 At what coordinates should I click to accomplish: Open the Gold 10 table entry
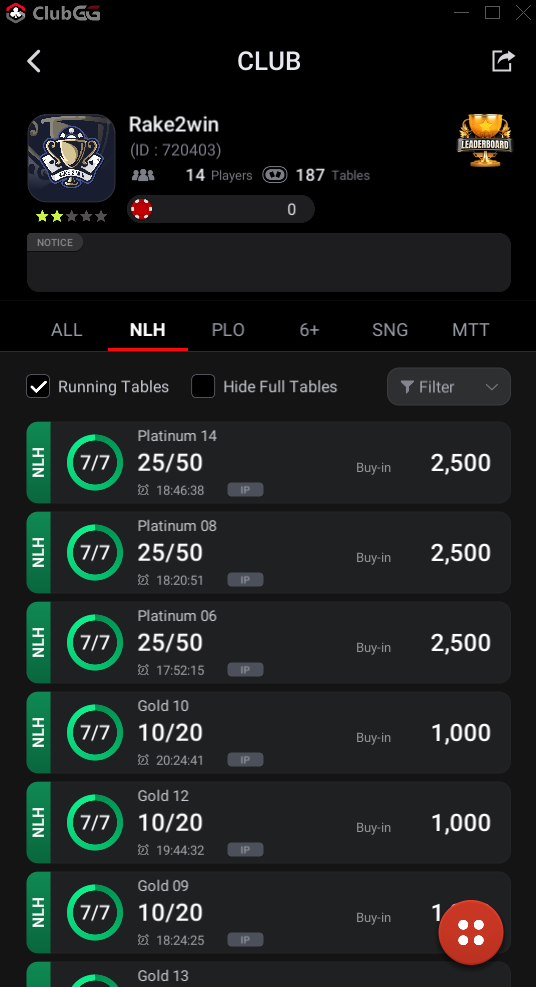(x=269, y=733)
